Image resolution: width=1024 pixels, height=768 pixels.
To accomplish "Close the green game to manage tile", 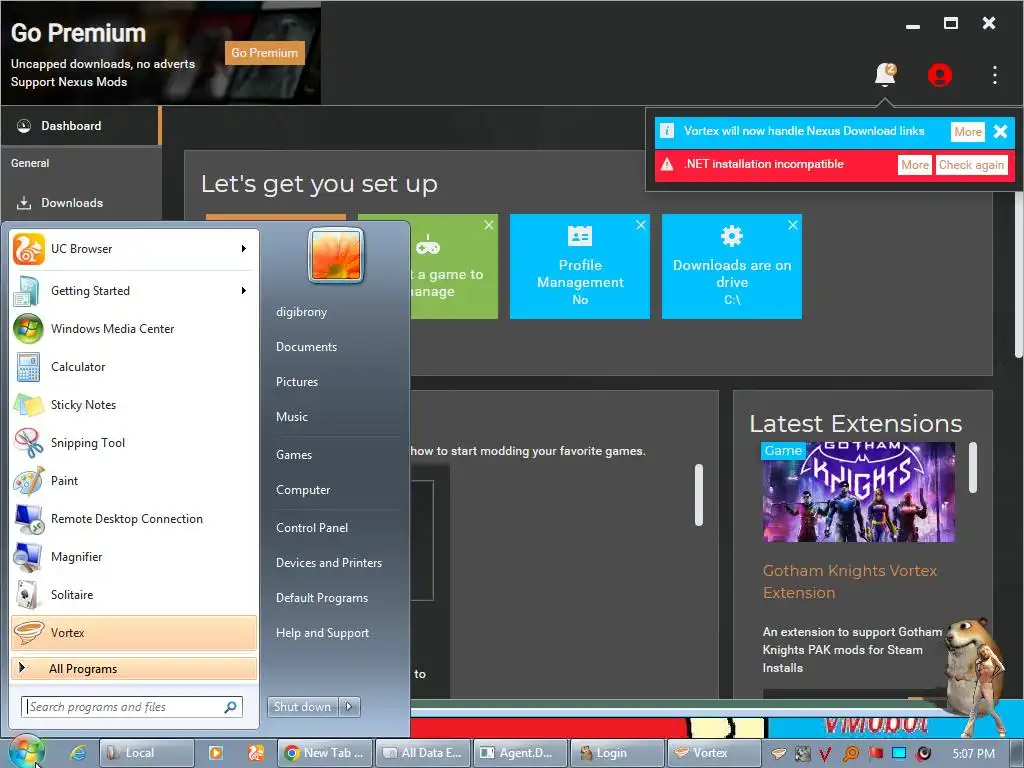I will coord(488,225).
